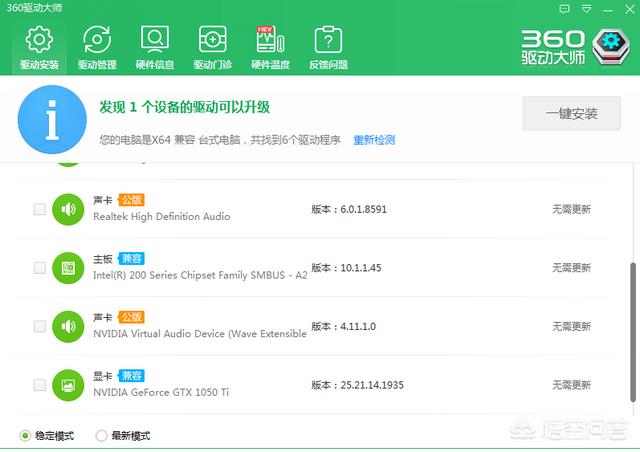Open the 驱动门诊 tab

tap(213, 47)
